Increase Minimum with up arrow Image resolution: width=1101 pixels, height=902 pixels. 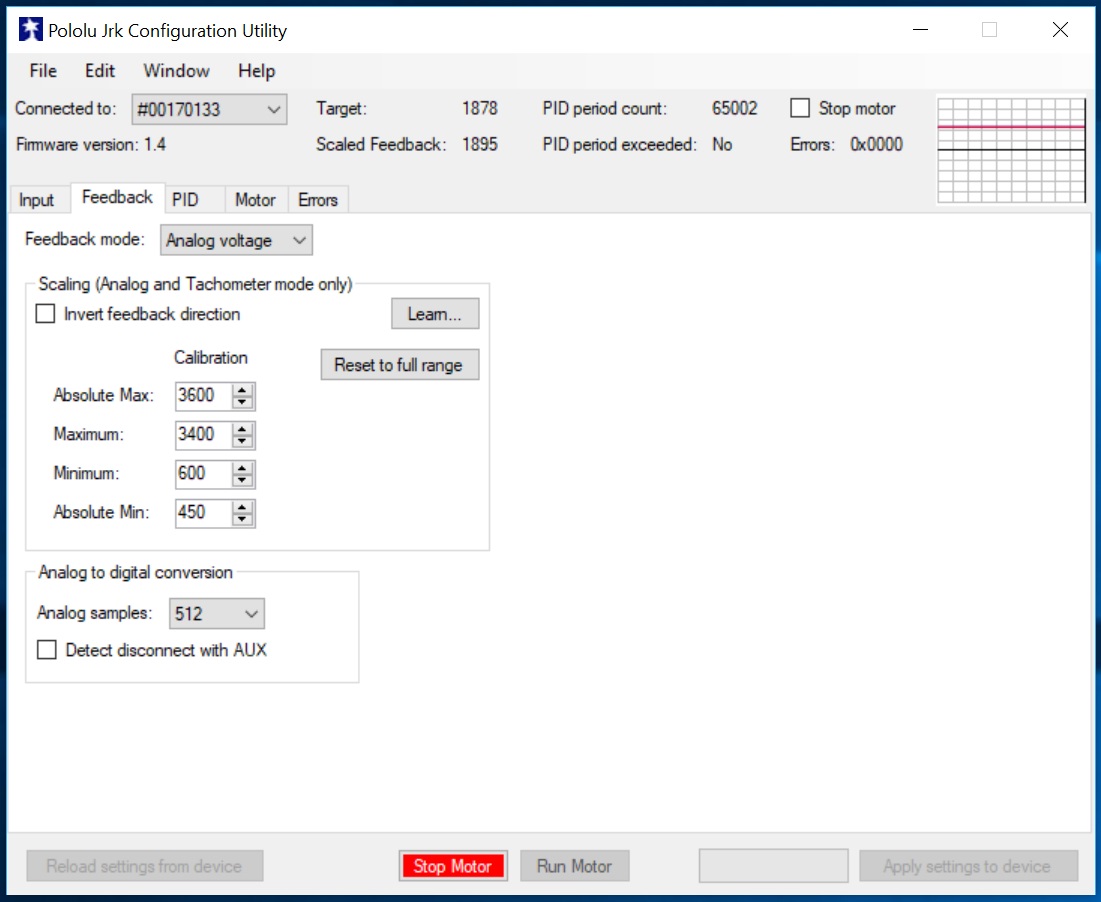pyautogui.click(x=242, y=467)
